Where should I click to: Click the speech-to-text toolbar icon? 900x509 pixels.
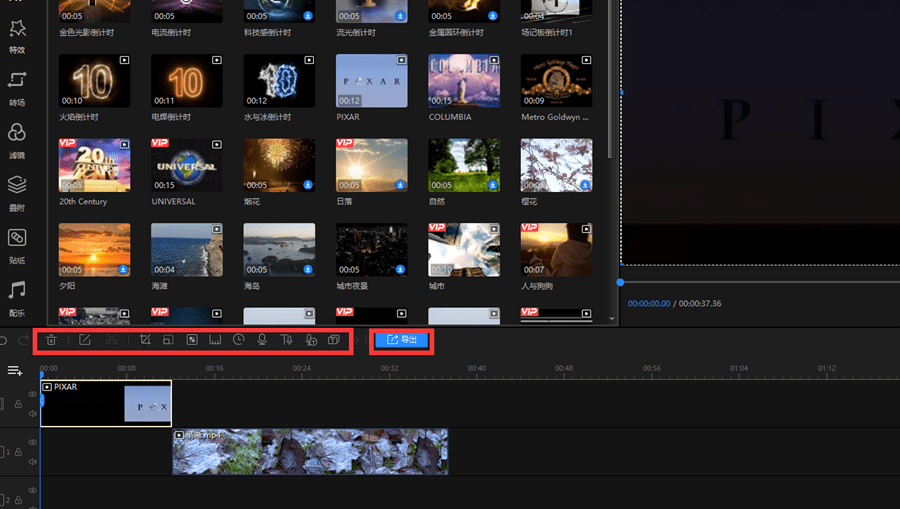click(311, 340)
